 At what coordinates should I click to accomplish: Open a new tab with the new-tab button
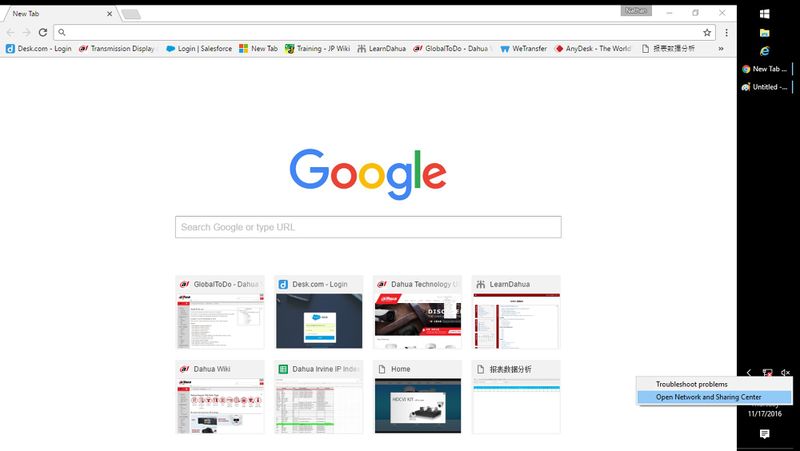[131, 14]
